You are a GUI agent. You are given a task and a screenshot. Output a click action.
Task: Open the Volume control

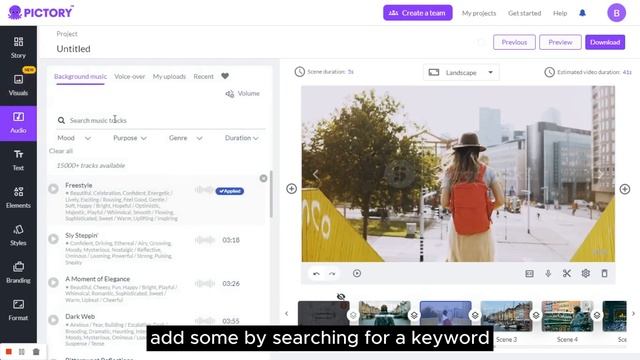pyautogui.click(x=242, y=93)
